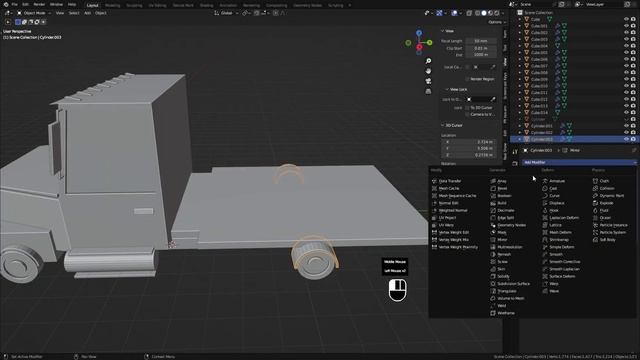Enable the Render Region checkbox
The width and height of the screenshot is (640, 360).
click(x=467, y=79)
